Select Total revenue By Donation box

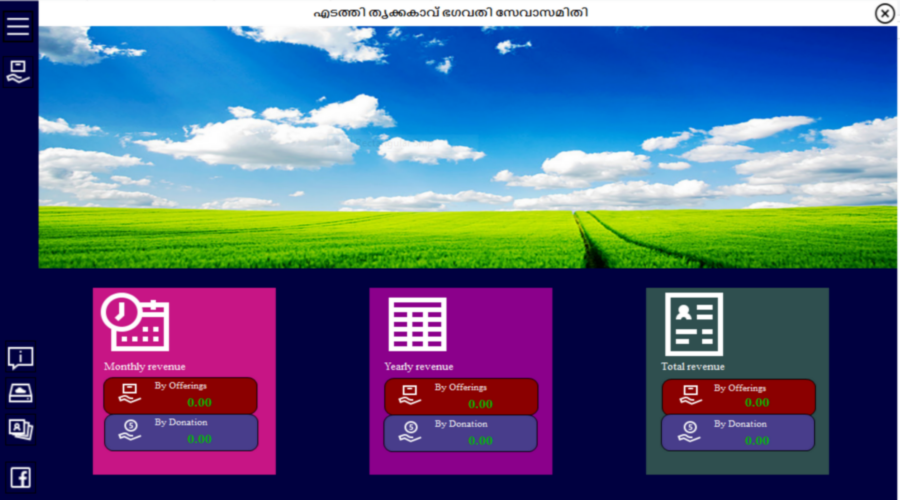click(x=738, y=433)
